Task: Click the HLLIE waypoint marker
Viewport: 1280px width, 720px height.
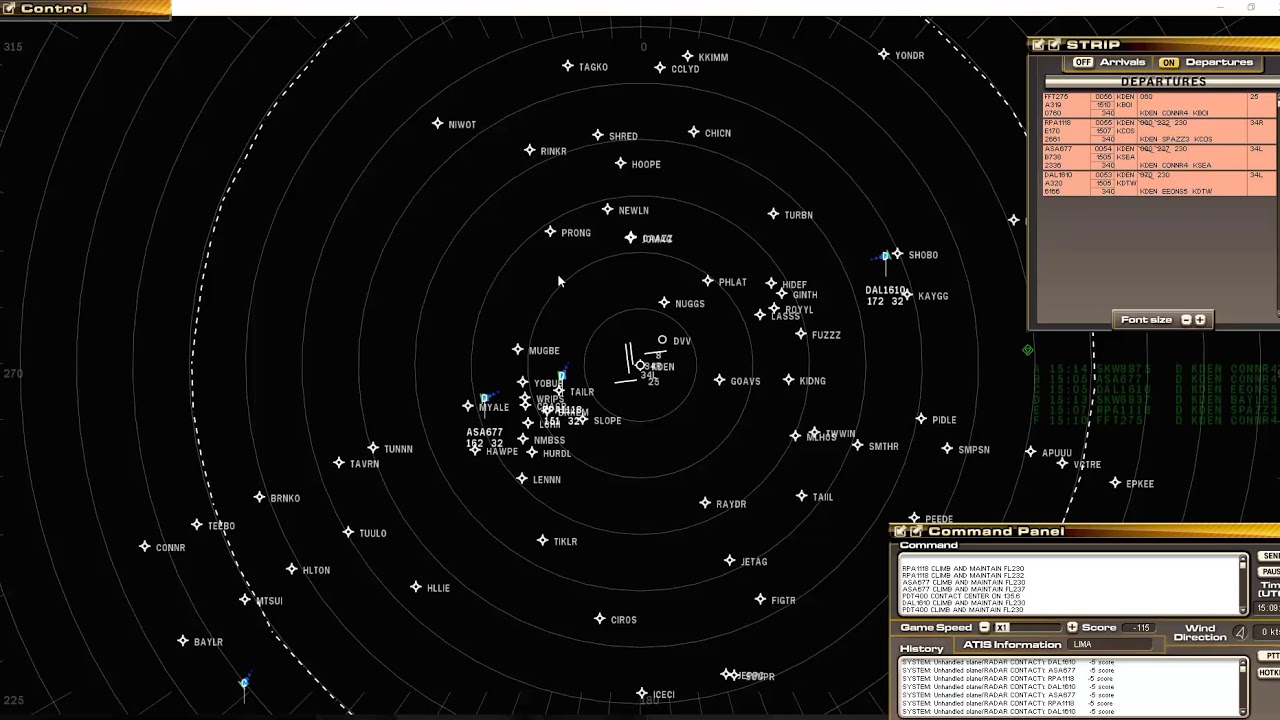Action: (x=416, y=587)
